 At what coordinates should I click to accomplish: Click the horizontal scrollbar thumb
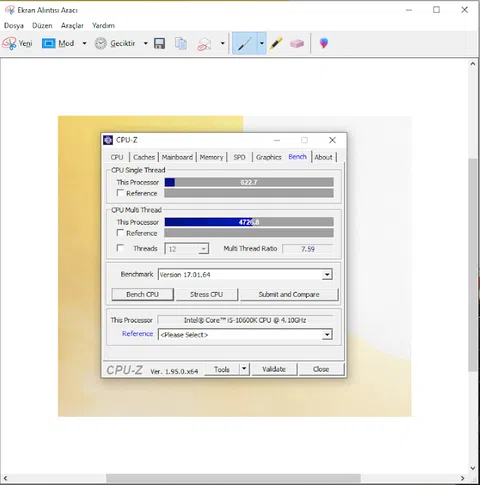(233, 478)
